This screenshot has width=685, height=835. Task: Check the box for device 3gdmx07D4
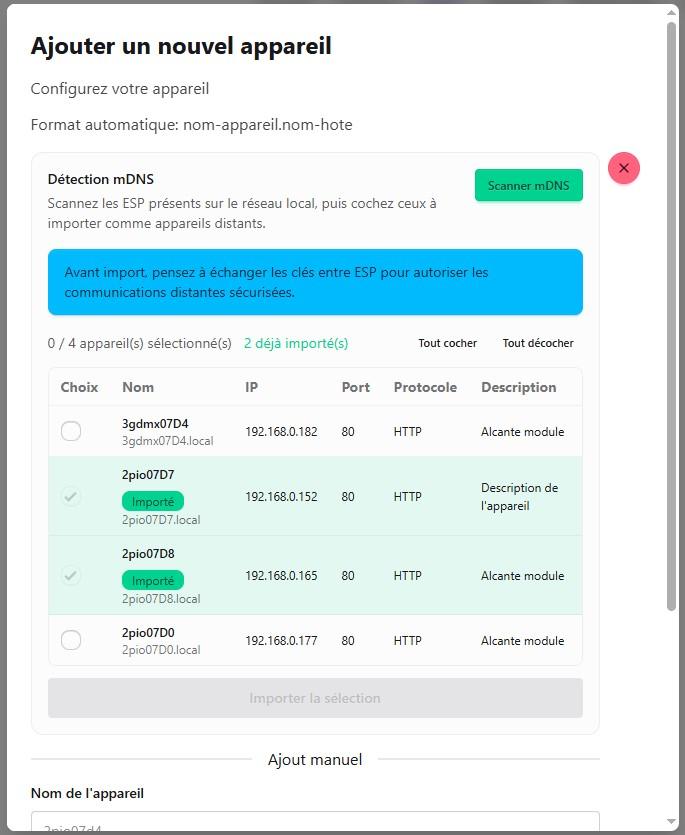click(71, 431)
